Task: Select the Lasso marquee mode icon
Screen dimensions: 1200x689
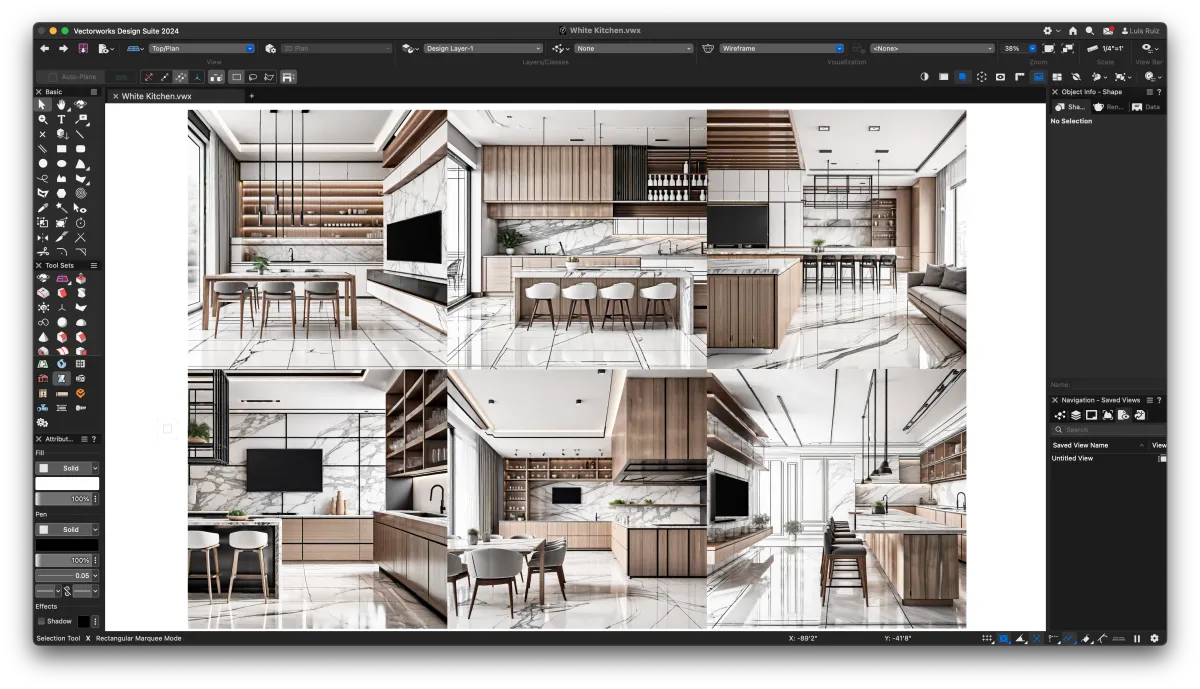Action: [253, 76]
